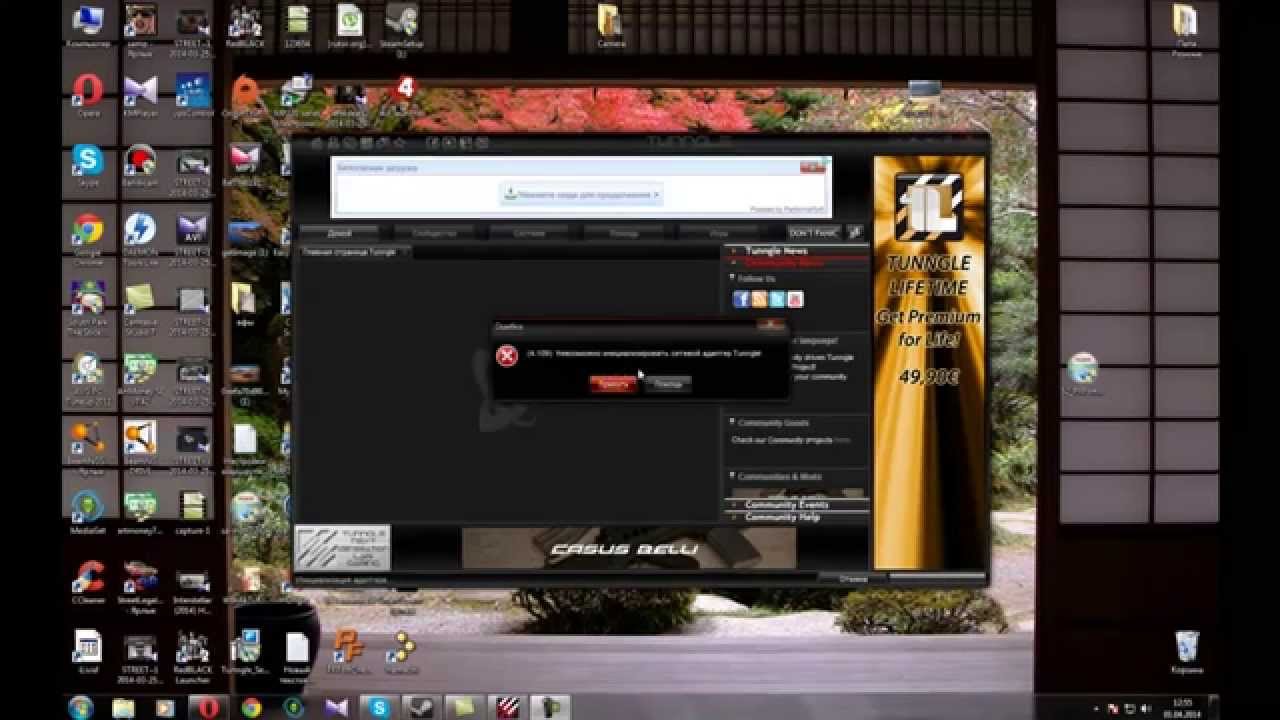The height and width of the screenshot is (720, 1280).
Task: Click the download button in the white ad
Action: click(x=581, y=194)
